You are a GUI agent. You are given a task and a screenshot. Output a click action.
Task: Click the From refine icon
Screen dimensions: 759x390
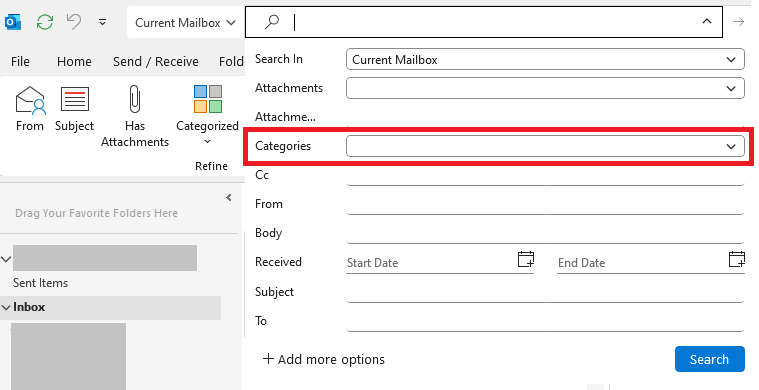click(x=30, y=100)
